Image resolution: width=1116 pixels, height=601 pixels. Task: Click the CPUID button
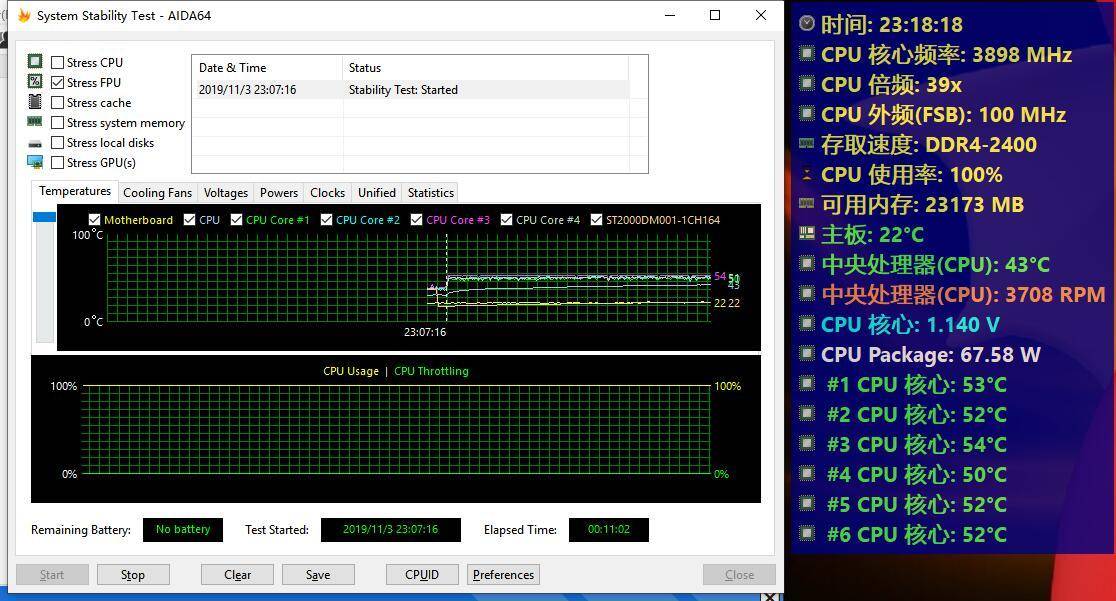[422, 575]
